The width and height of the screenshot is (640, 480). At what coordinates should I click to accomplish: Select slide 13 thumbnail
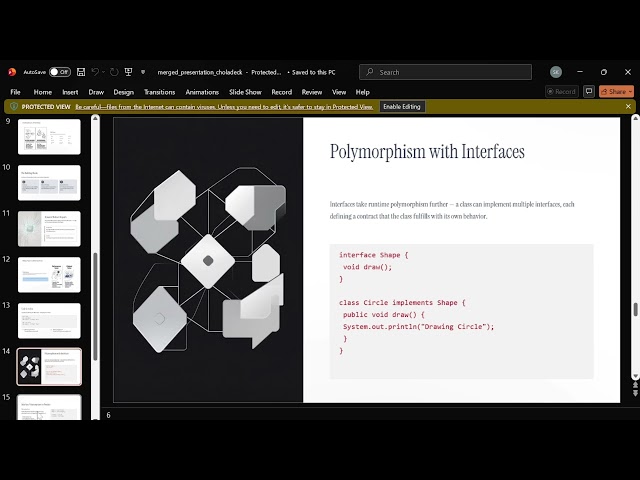point(49,320)
